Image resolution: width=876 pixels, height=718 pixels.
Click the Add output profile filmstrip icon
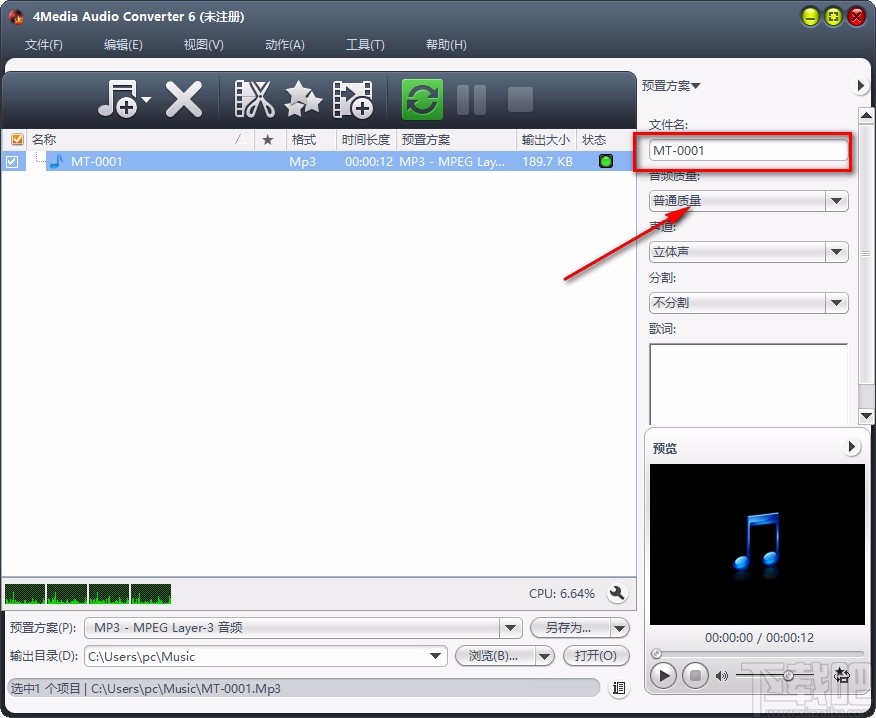[353, 99]
